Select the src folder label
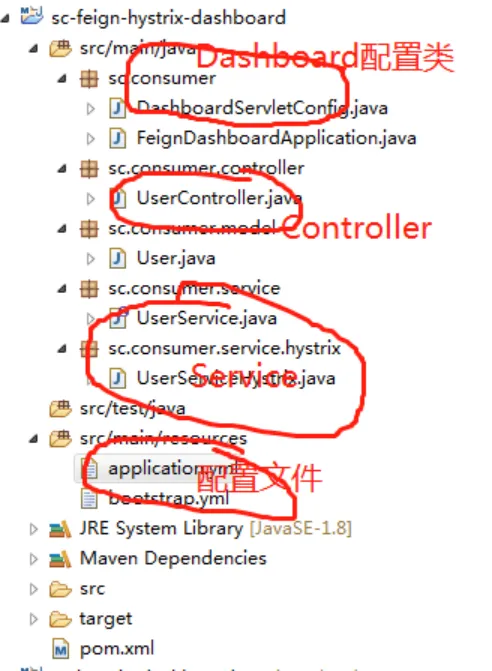 click(x=92, y=589)
